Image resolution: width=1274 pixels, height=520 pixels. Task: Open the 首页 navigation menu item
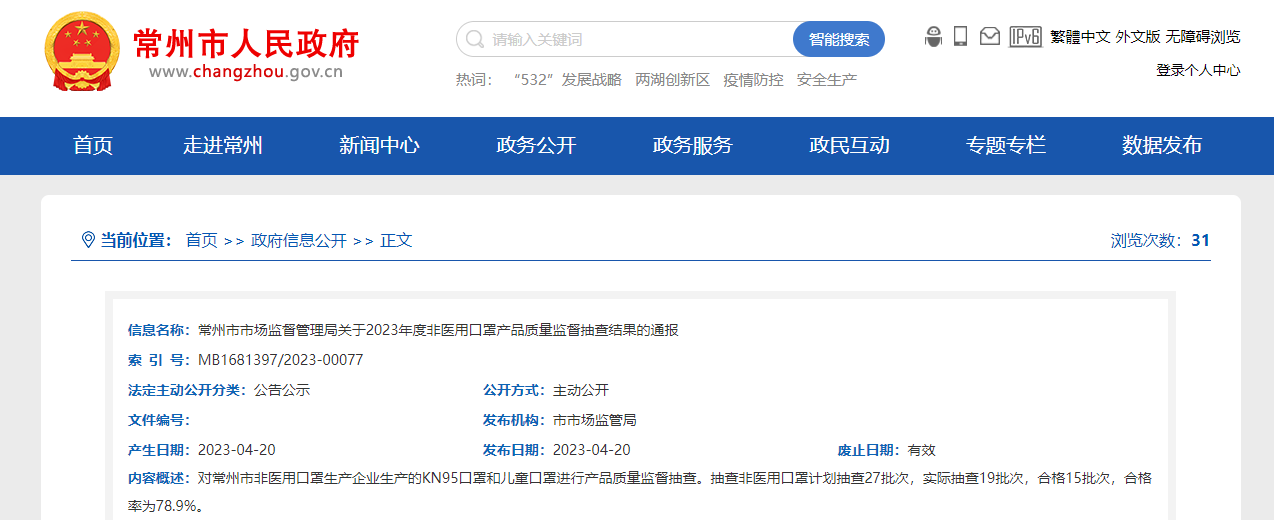[93, 145]
